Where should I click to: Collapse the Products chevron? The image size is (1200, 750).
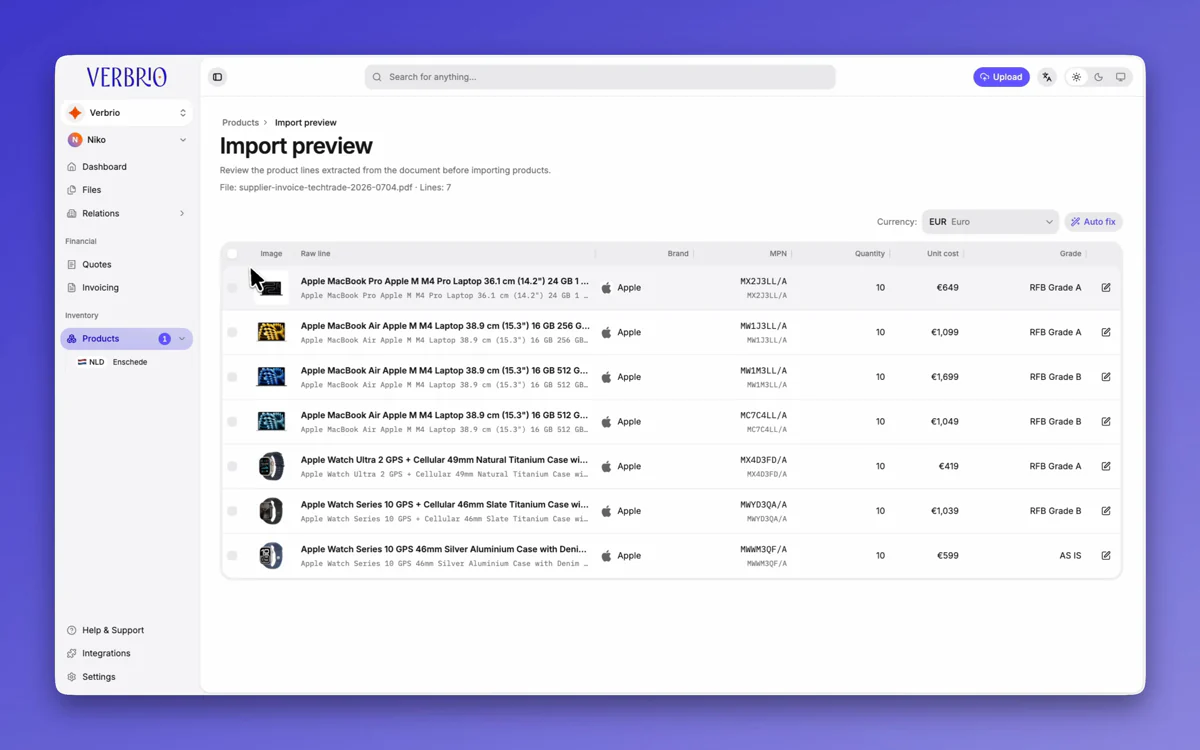pos(182,339)
